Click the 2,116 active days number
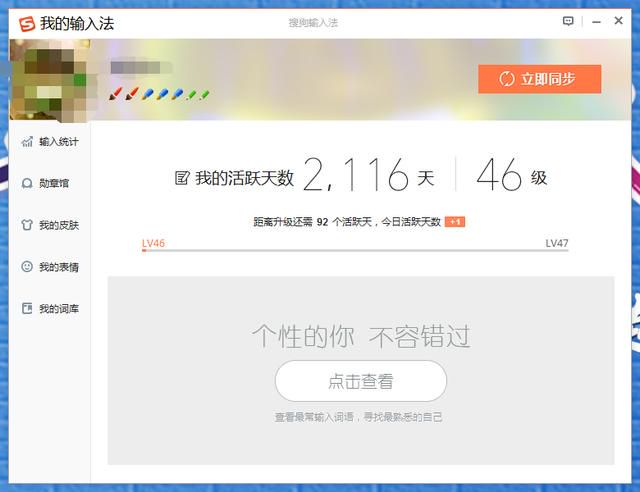 tap(356, 175)
